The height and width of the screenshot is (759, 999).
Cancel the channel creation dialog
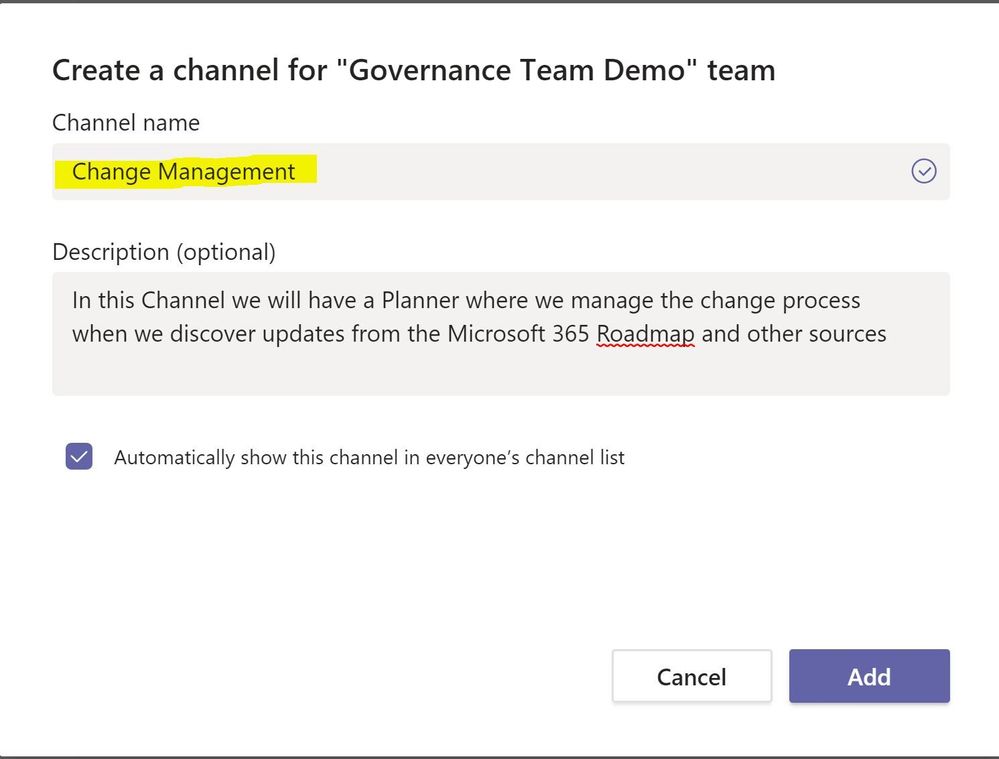pyautogui.click(x=691, y=677)
